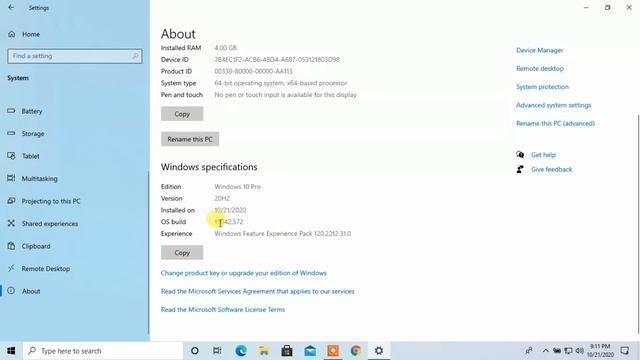Open Change product key or upgrade link
640x360 pixels.
click(244, 273)
